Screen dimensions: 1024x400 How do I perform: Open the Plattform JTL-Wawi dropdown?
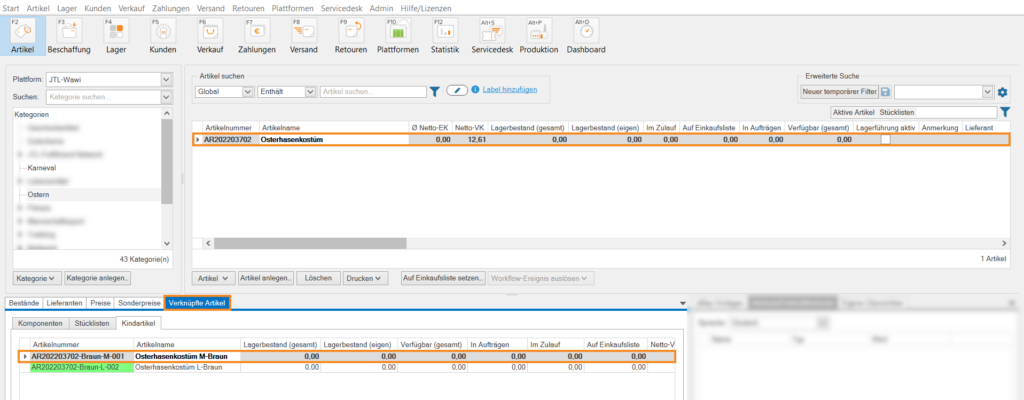click(x=166, y=79)
